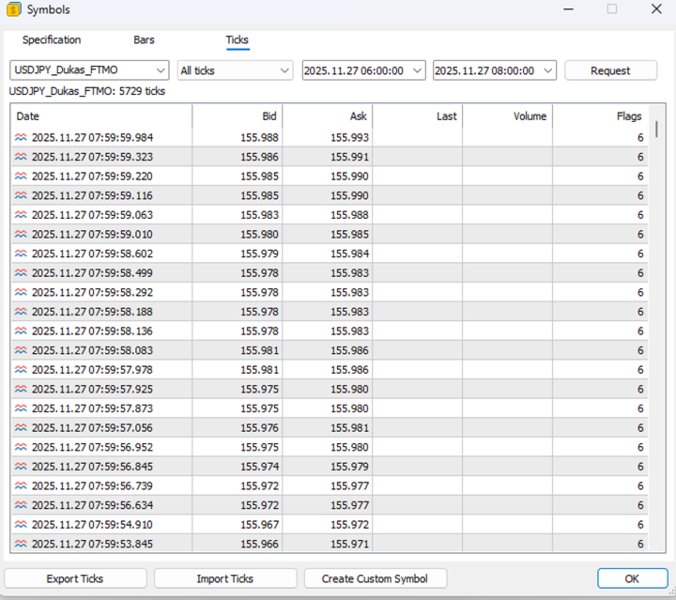Image resolution: width=676 pixels, height=600 pixels.
Task: Click tick icon for row 07:59:56.739
Action: (x=21, y=486)
